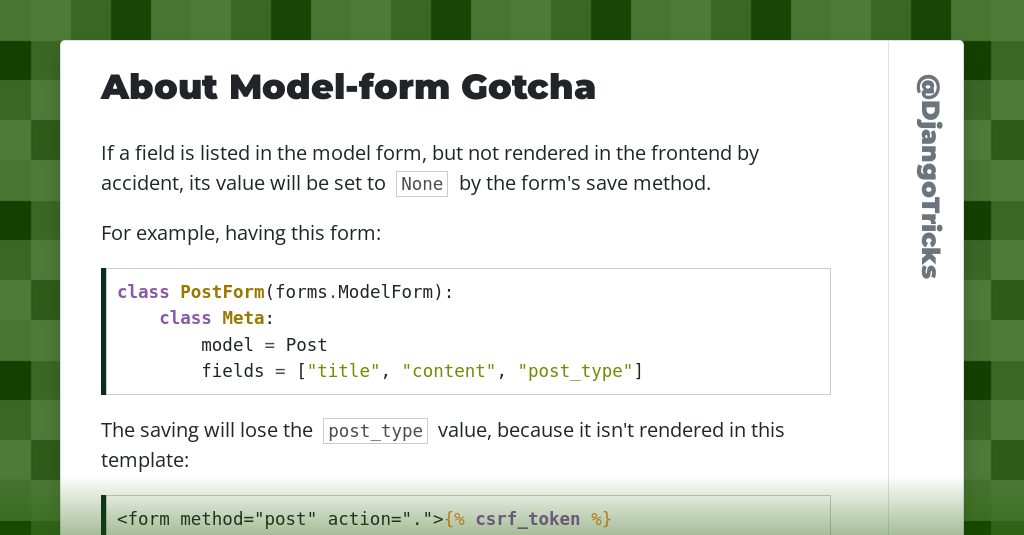Click the paragraph starting "If a field is listed"
The width and height of the screenshot is (1024, 535).
[x=430, y=154]
